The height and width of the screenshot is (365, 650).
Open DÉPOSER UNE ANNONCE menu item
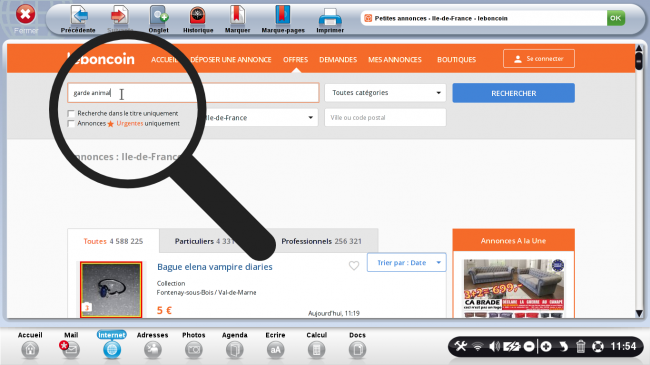(230, 60)
